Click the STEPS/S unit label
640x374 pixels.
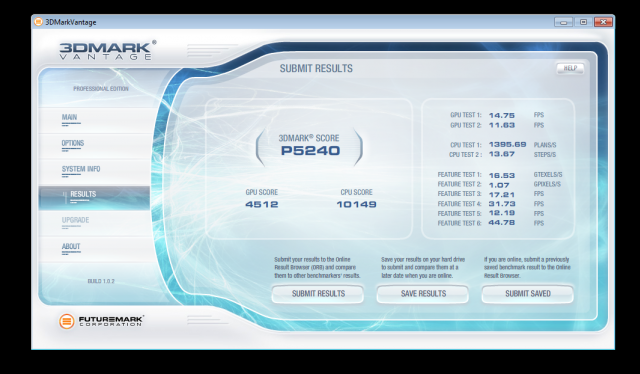[545, 155]
